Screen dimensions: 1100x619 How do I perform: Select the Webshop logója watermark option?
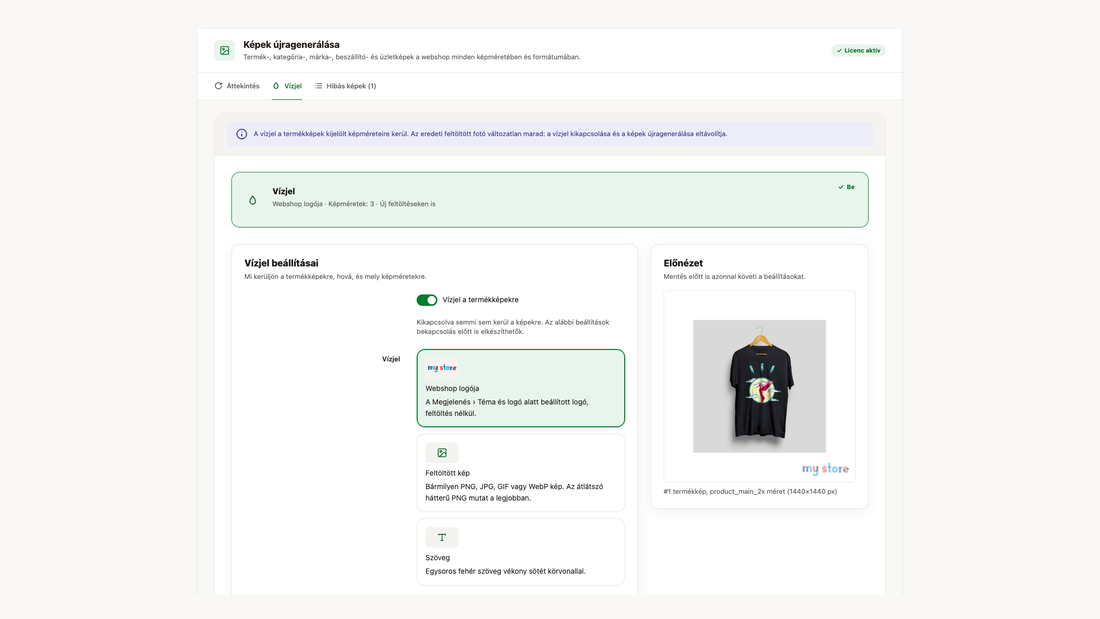coord(521,388)
